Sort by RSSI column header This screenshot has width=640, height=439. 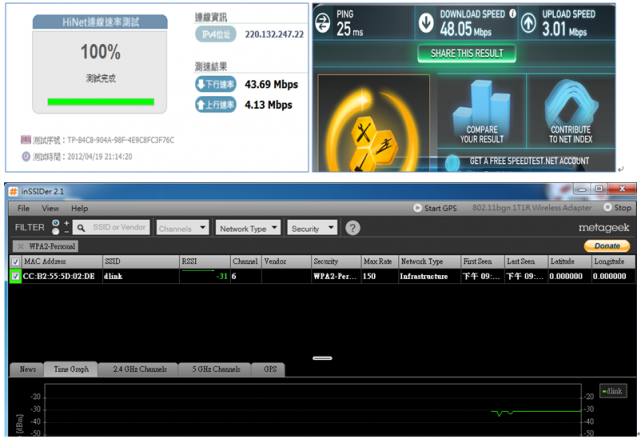click(204, 262)
